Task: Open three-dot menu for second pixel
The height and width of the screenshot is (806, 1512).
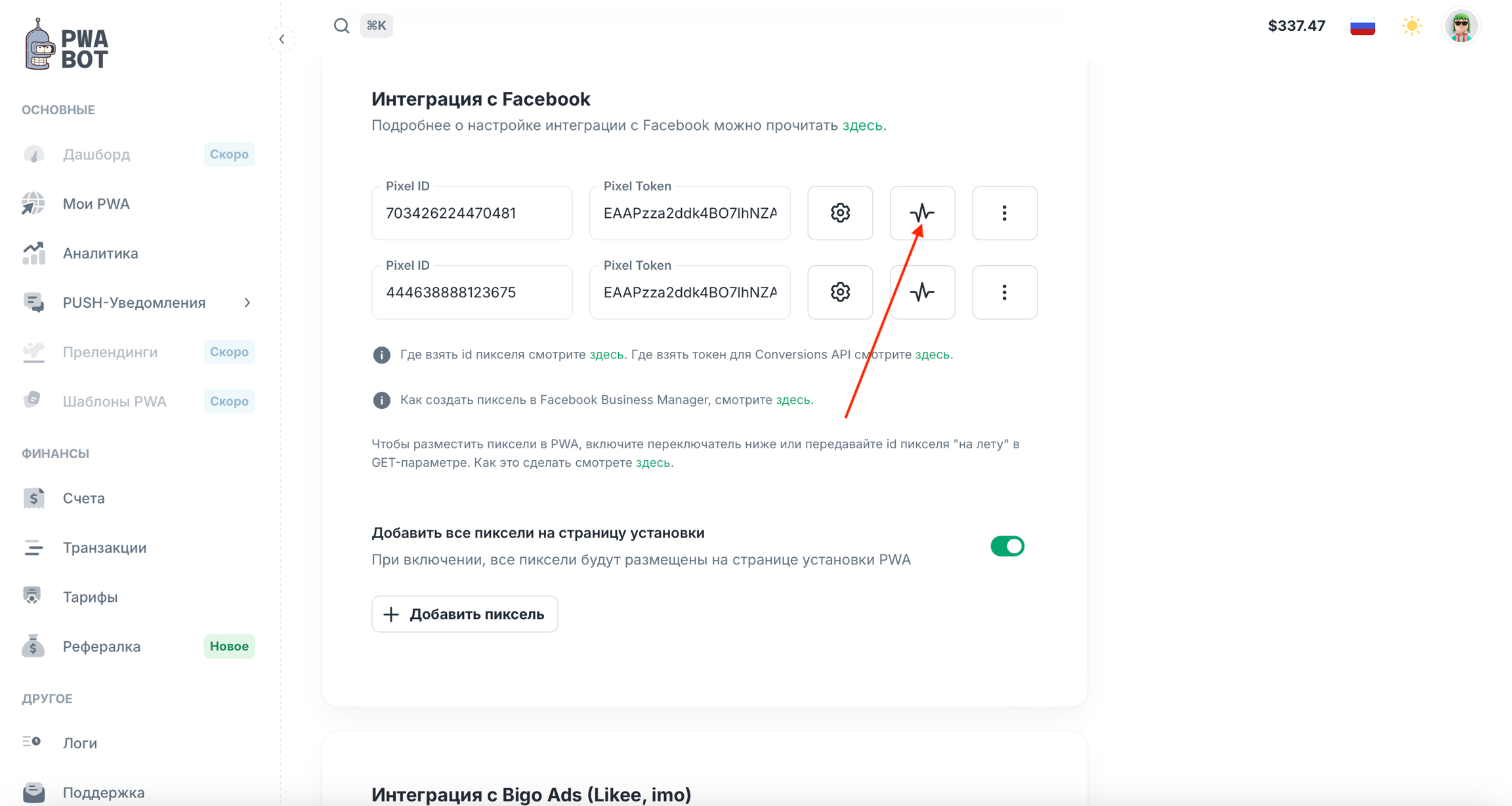Action: pos(1004,292)
